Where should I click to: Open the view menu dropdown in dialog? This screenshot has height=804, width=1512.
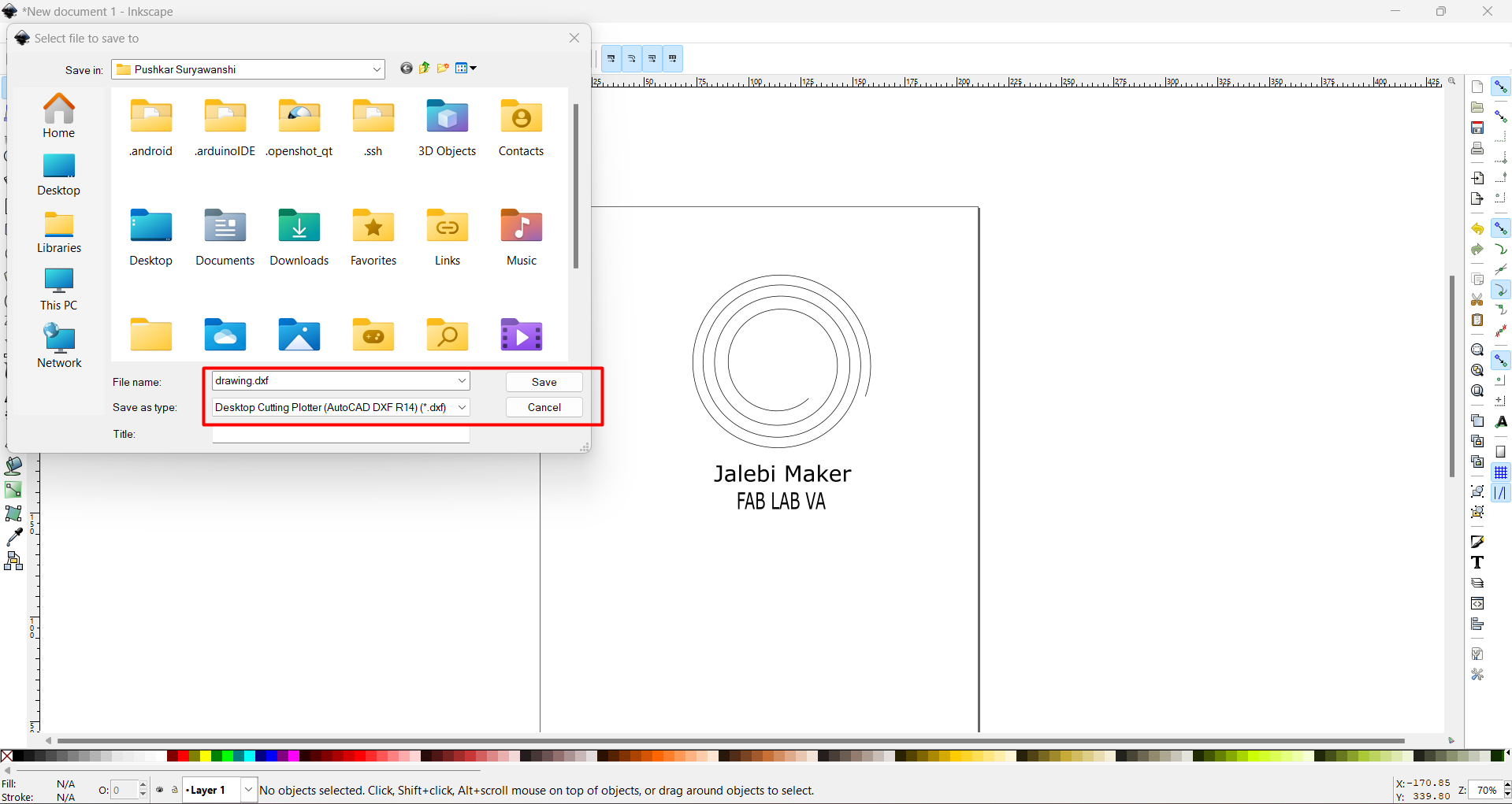[x=466, y=69]
